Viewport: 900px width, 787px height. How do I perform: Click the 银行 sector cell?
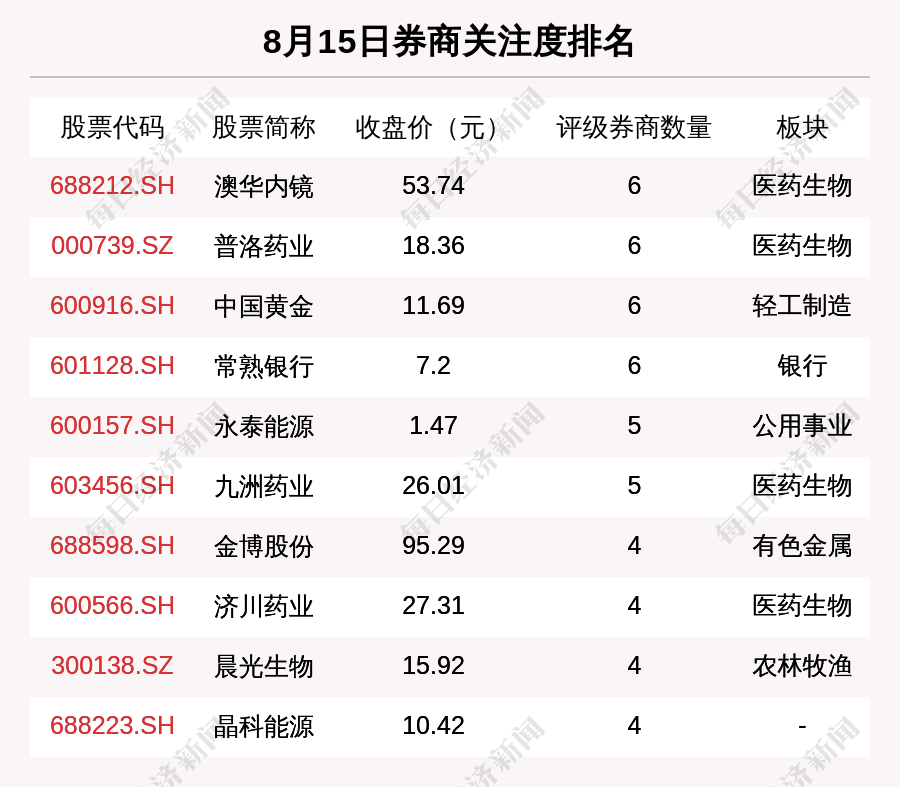point(802,366)
